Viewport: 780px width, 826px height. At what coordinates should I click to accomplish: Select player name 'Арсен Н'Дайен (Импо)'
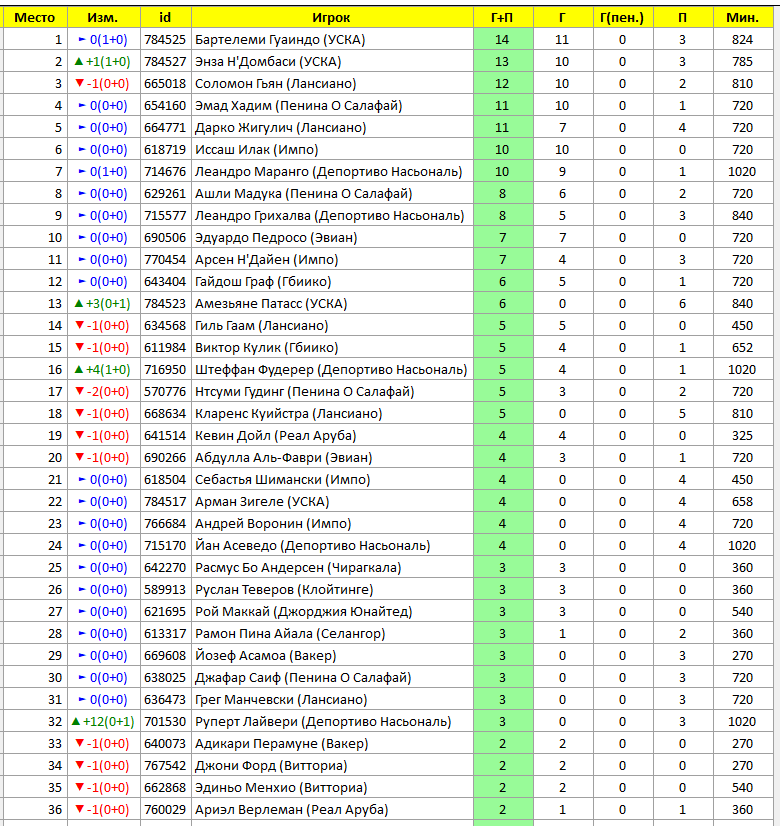[266, 260]
